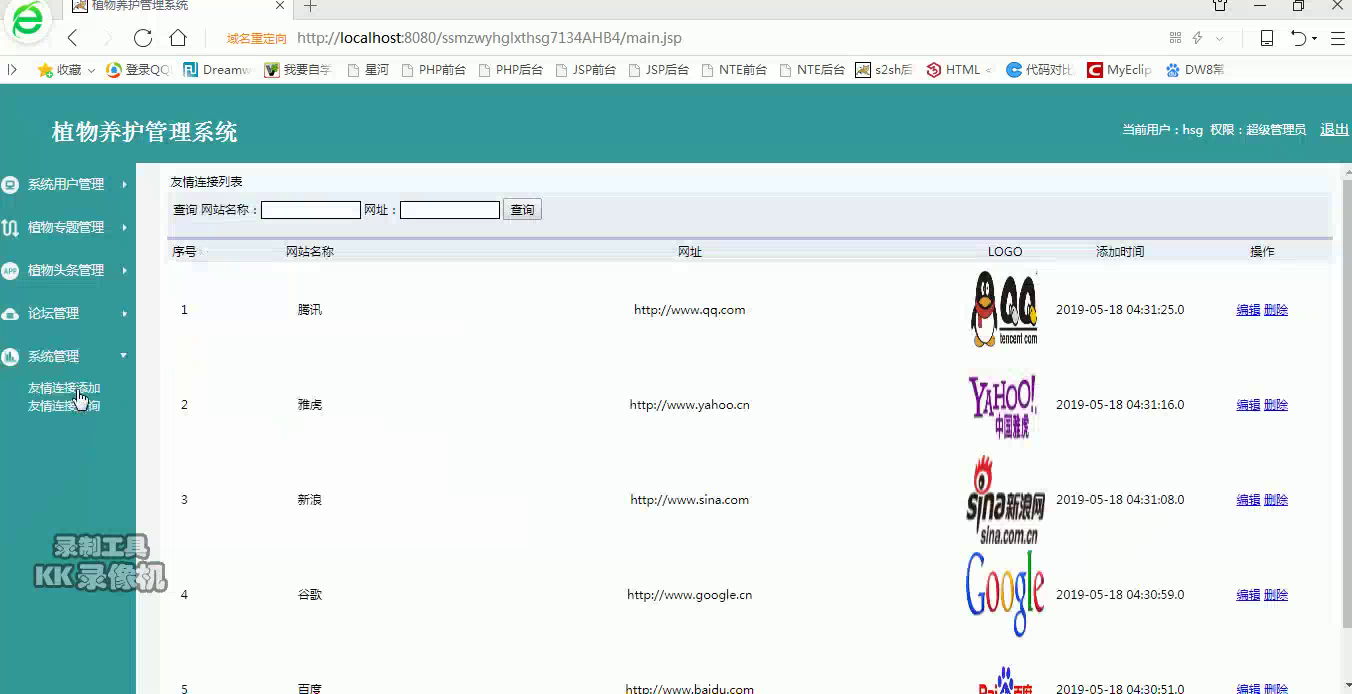Toggle the bookmarks sidebar arrow icon

[x=12, y=70]
